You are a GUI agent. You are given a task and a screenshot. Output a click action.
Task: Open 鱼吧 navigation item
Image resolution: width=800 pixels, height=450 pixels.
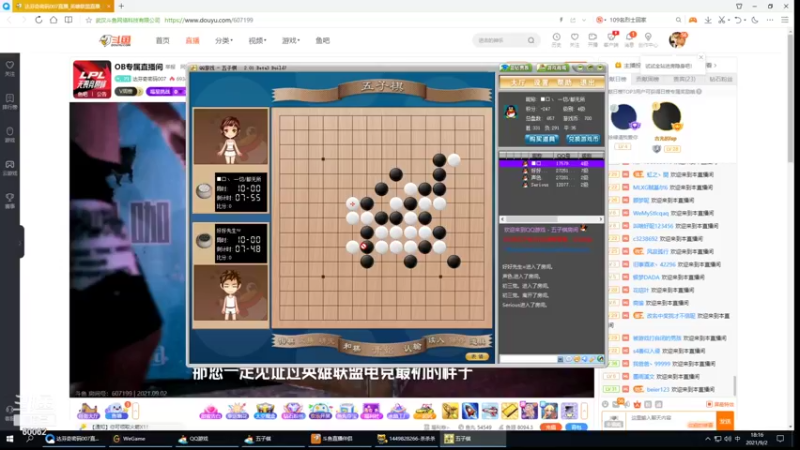322,40
